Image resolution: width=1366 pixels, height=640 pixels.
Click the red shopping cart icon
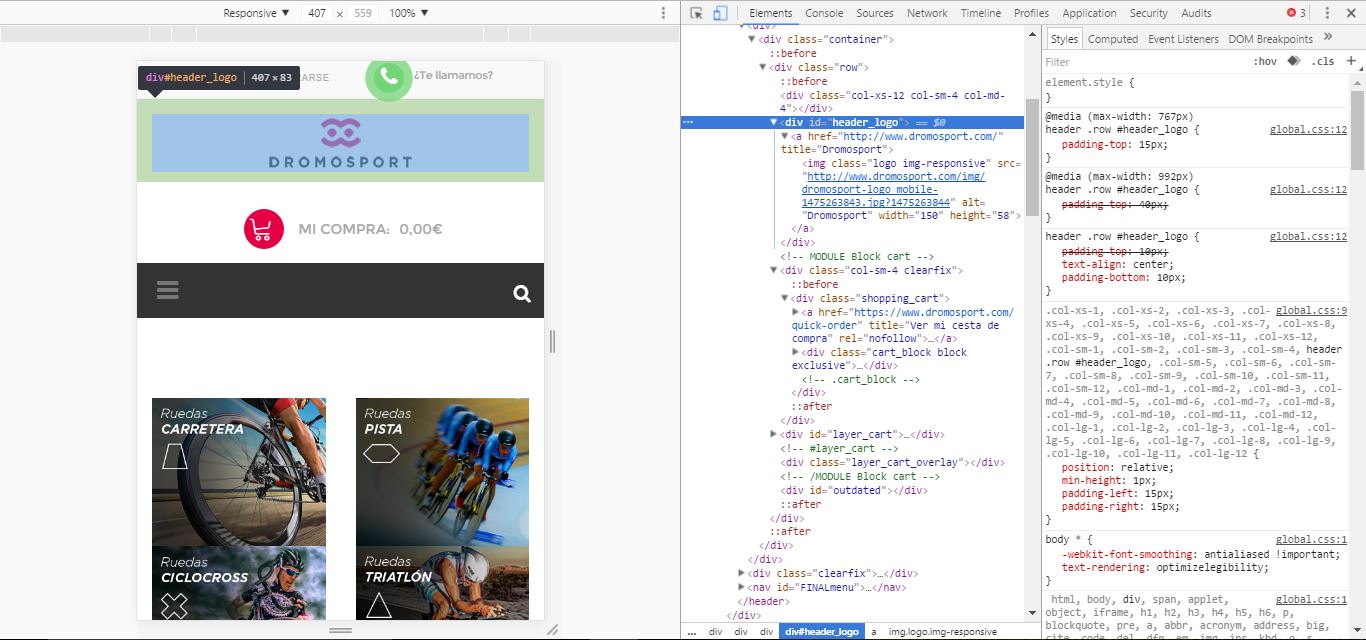(x=264, y=229)
